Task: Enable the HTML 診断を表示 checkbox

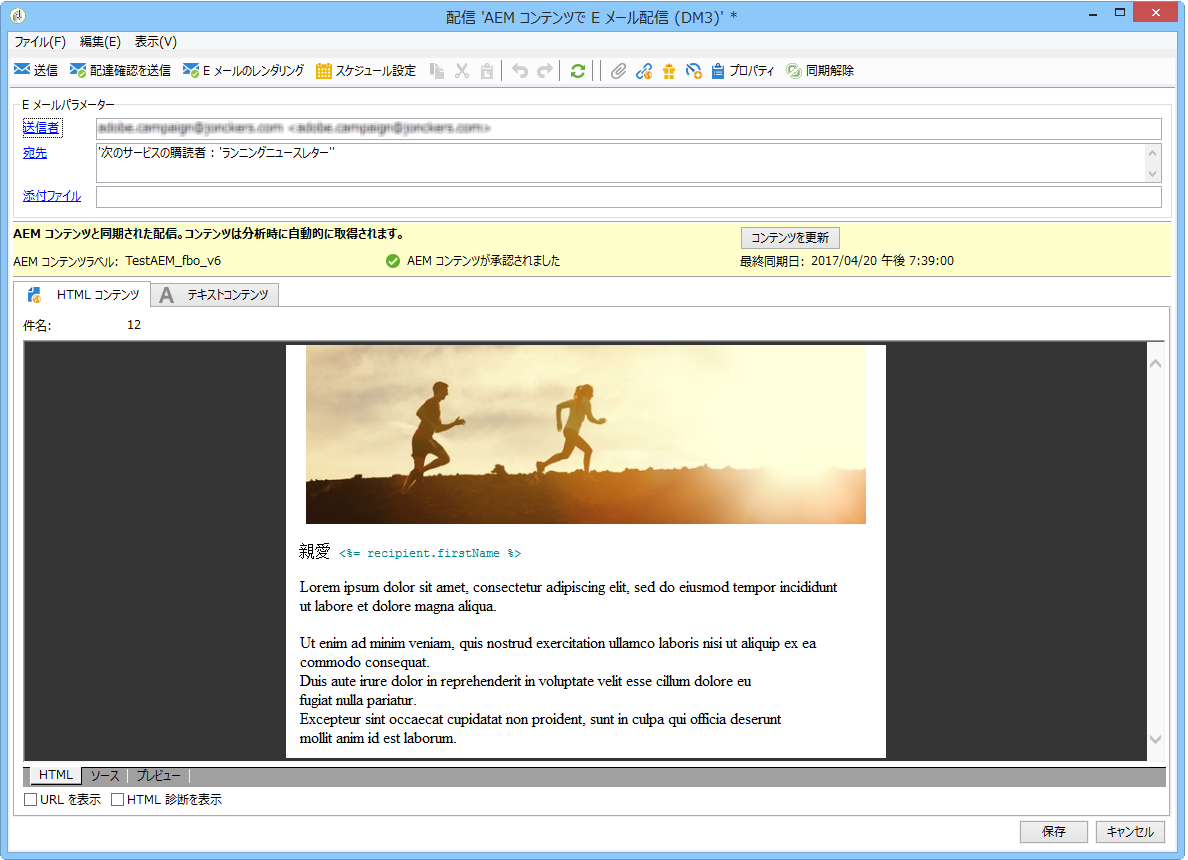Action: [x=117, y=799]
